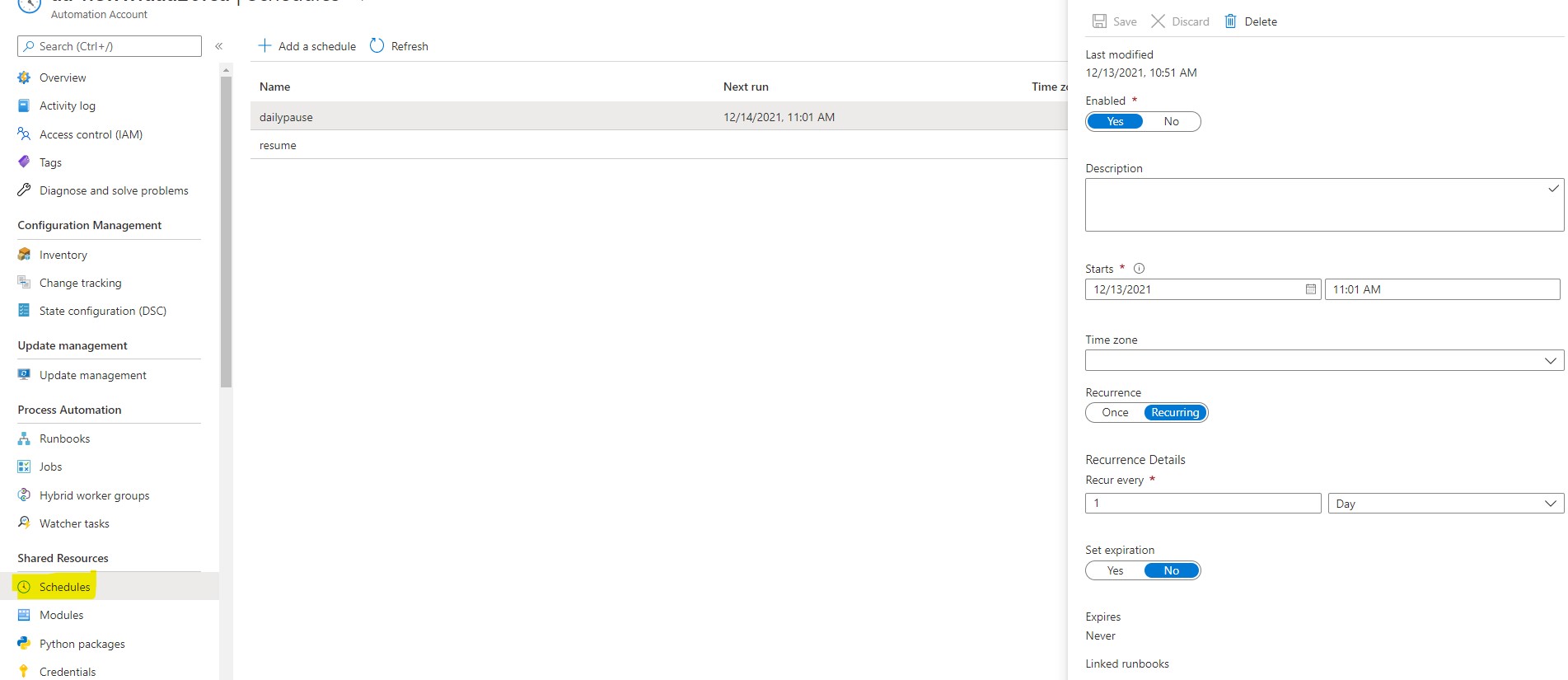The width and height of the screenshot is (1568, 680).
Task: Open Python packages menu item
Action: coord(82,644)
